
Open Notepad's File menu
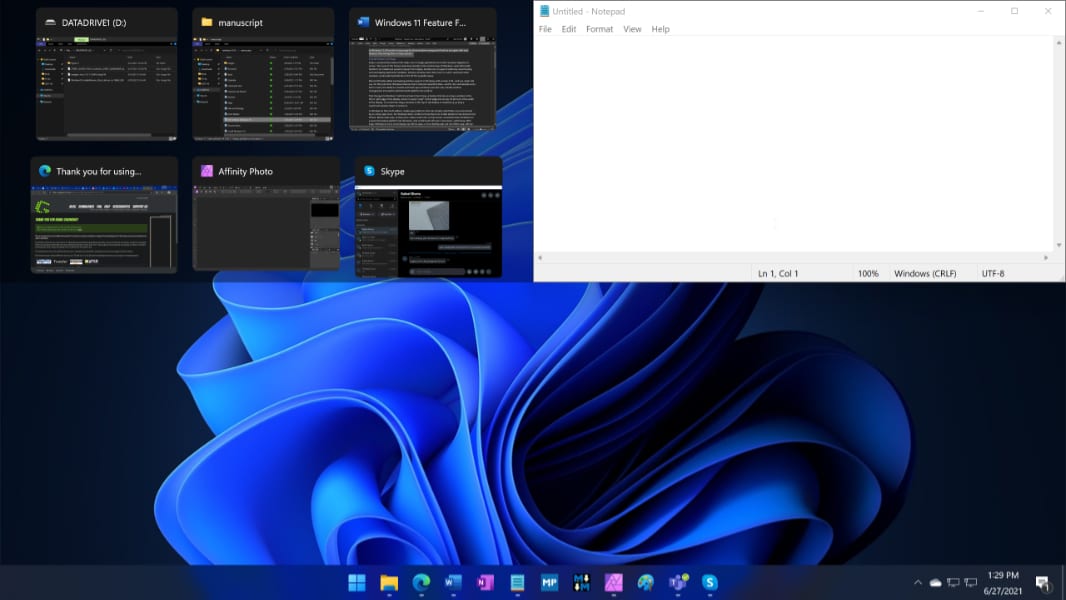(x=545, y=29)
